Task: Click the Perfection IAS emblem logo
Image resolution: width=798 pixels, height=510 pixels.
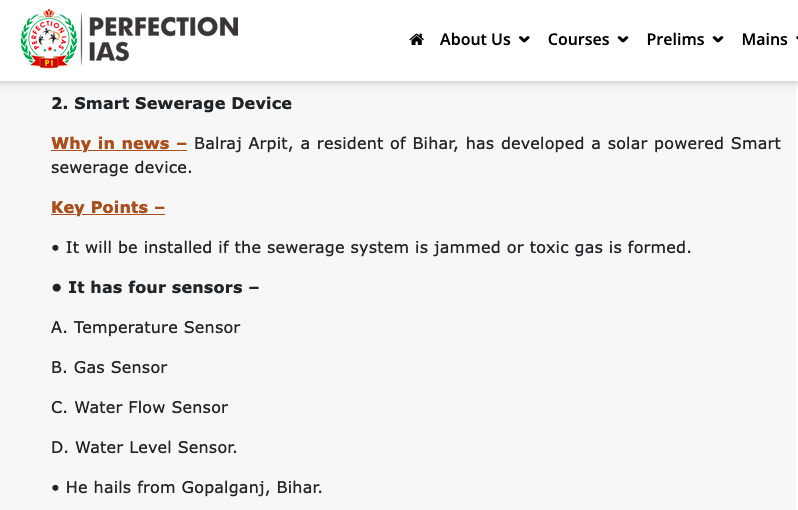Action: point(49,38)
